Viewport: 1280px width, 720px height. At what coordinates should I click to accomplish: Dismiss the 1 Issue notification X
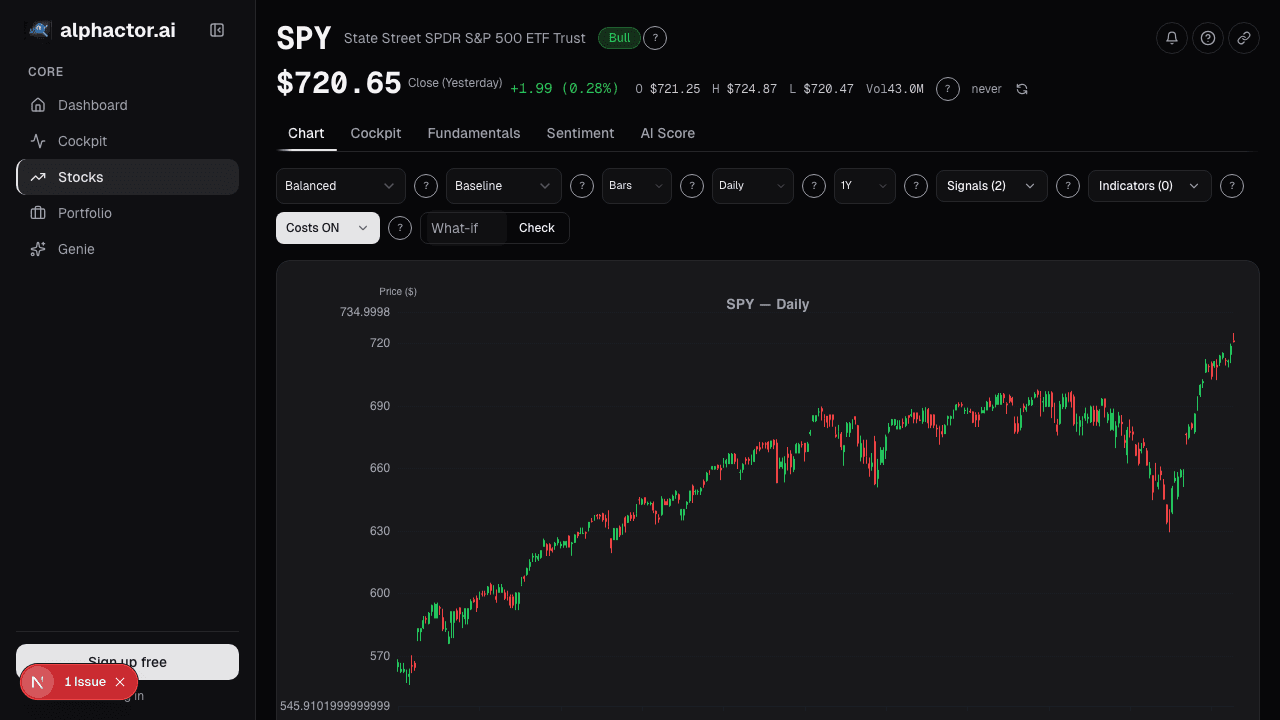click(x=120, y=682)
